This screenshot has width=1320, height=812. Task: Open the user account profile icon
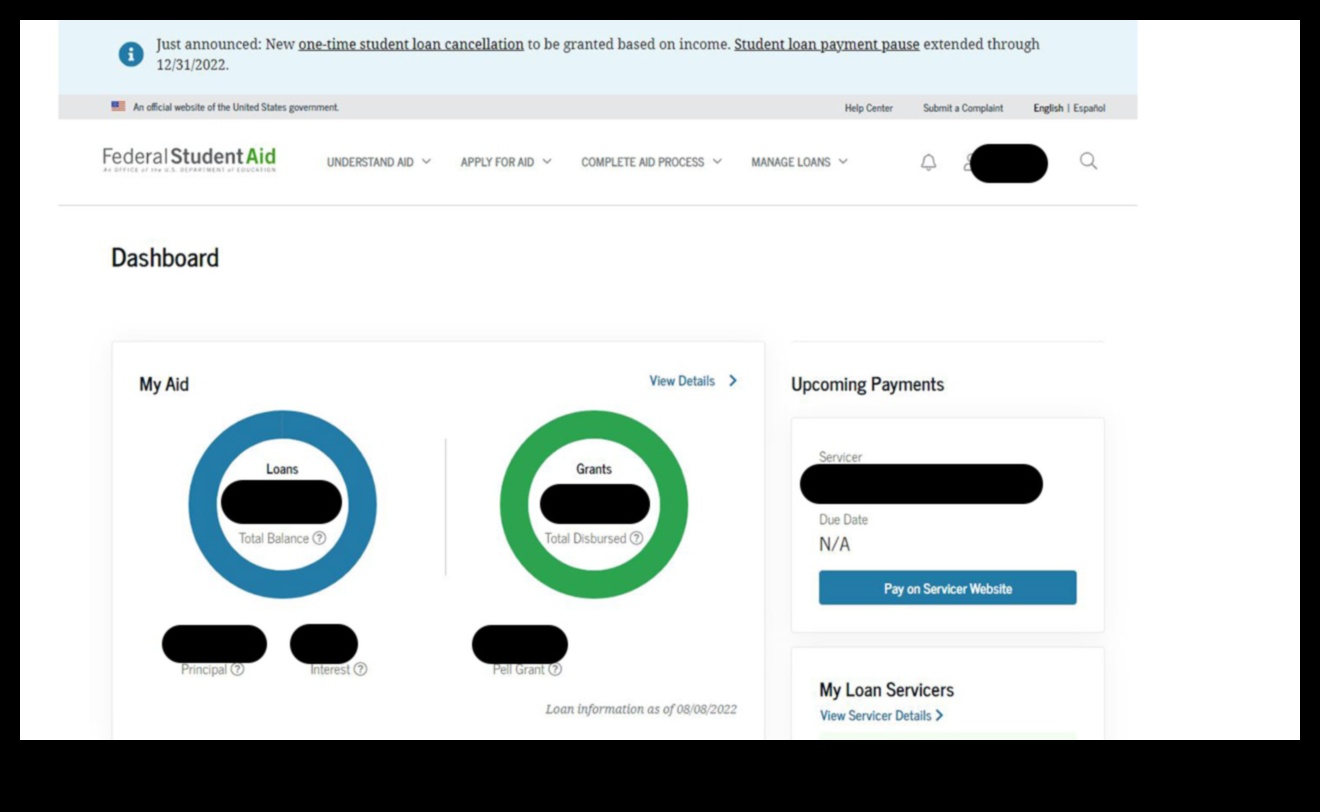(x=968, y=162)
